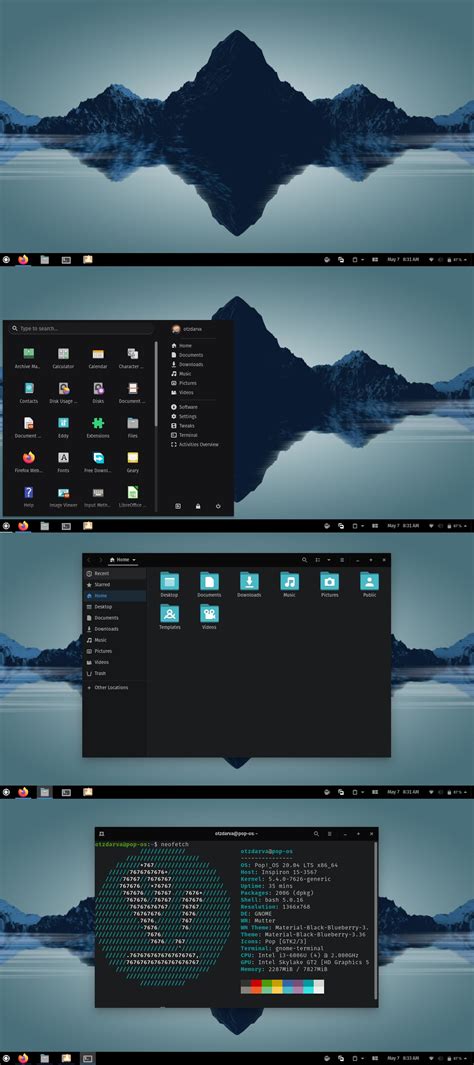Open Settings from the app menu list
This screenshot has height=1065, width=474.
tap(183, 416)
